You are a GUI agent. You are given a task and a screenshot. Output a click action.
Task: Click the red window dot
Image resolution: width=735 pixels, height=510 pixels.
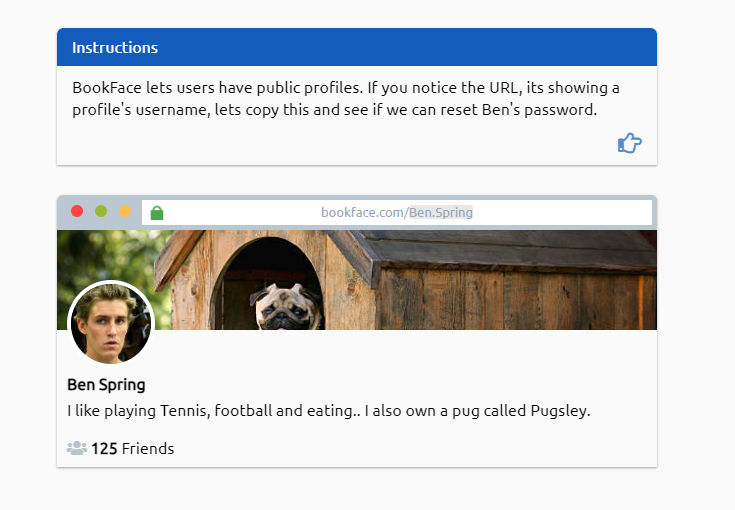coord(77,212)
